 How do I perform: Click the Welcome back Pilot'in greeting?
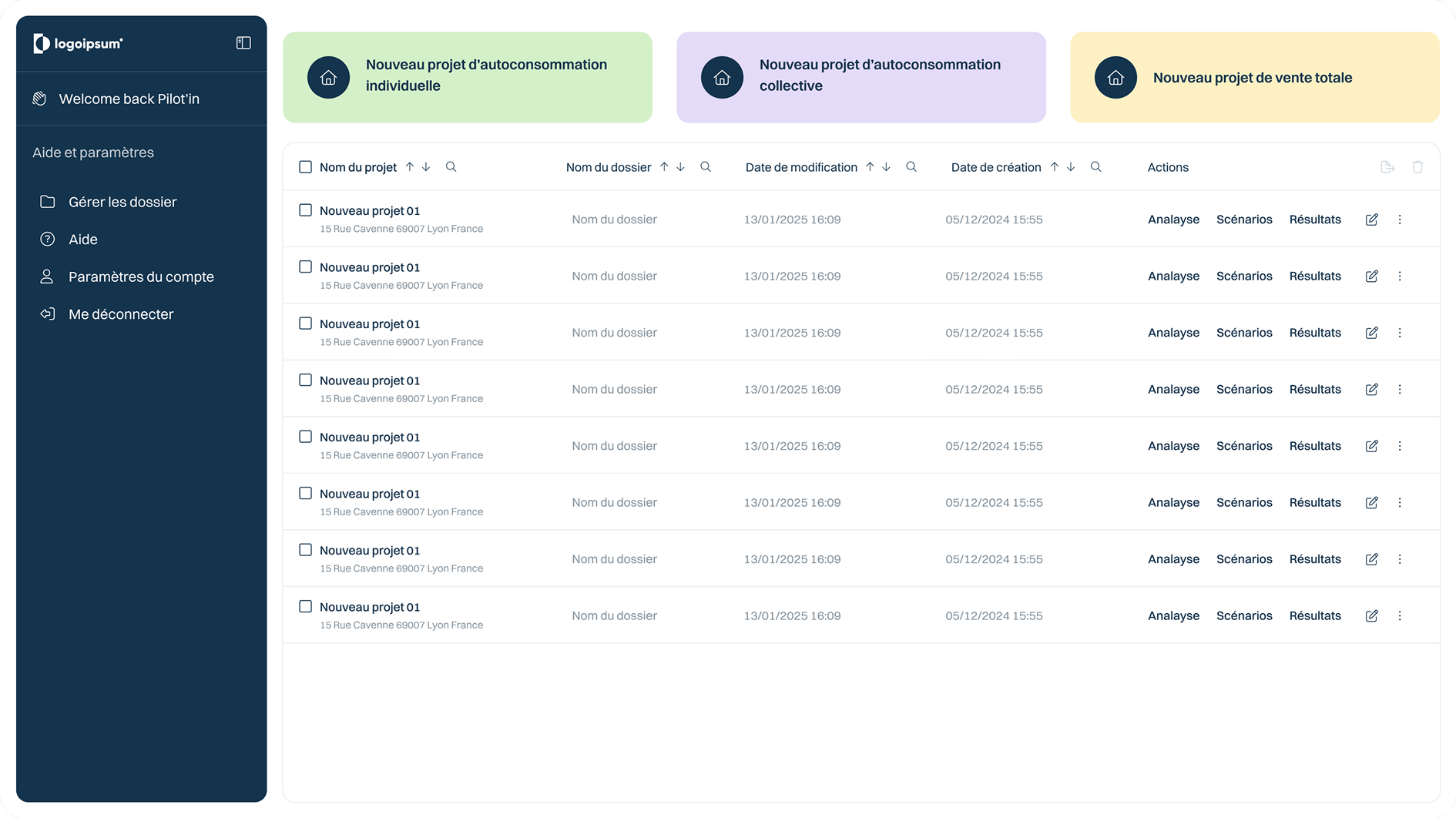[x=129, y=99]
